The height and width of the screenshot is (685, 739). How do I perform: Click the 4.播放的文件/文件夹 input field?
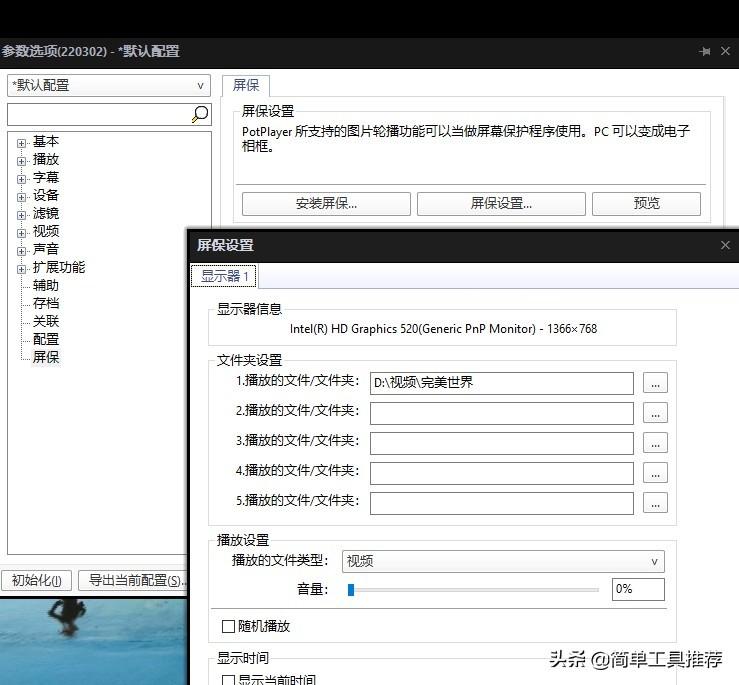click(501, 473)
